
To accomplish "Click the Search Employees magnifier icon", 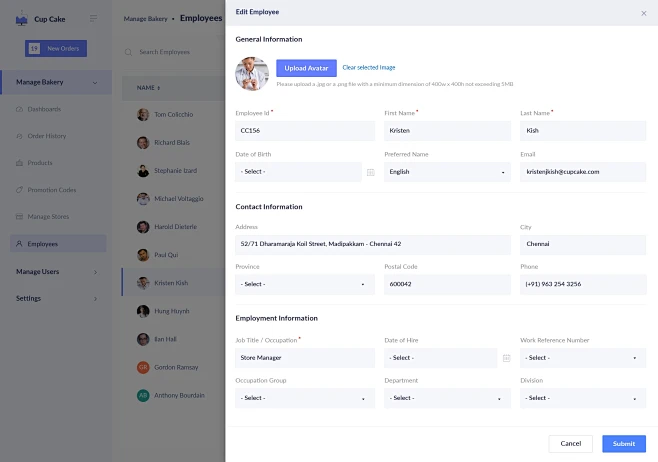I will (x=129, y=52).
